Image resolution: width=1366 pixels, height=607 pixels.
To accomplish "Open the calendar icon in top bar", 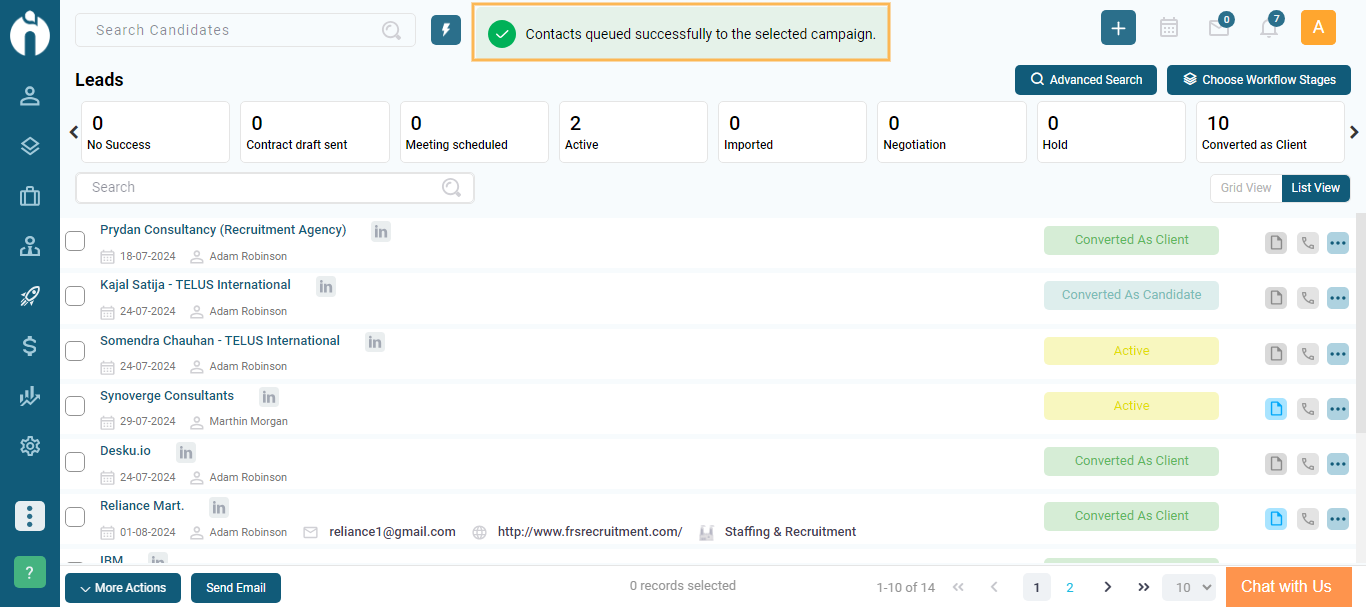I will coord(1168,28).
